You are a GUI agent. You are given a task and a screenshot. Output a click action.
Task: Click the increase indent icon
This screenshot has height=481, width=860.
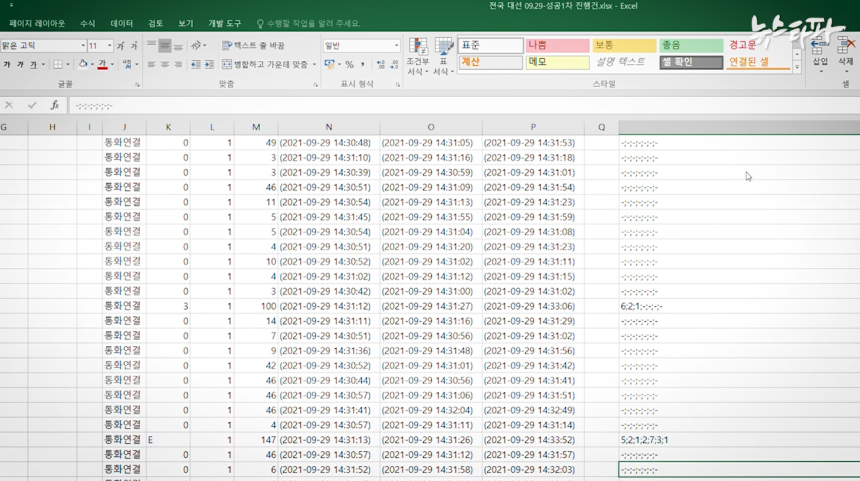click(209, 64)
